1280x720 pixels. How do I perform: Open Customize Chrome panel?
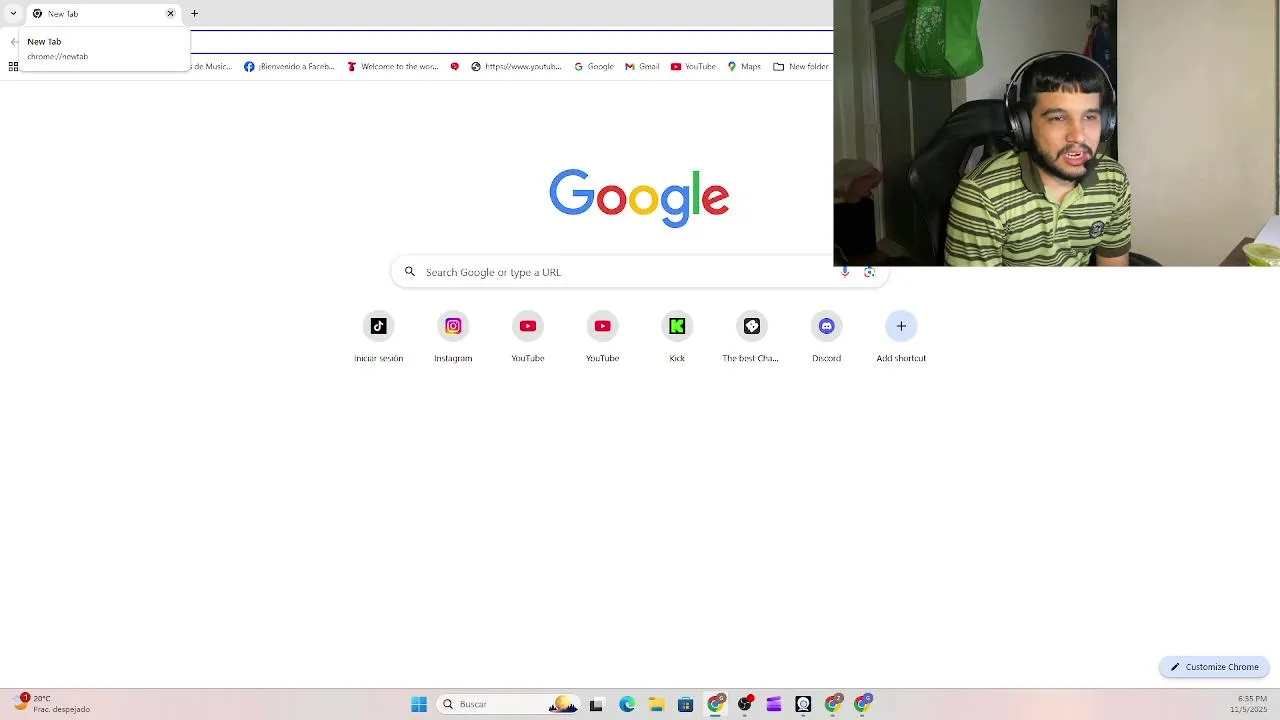click(x=1214, y=667)
